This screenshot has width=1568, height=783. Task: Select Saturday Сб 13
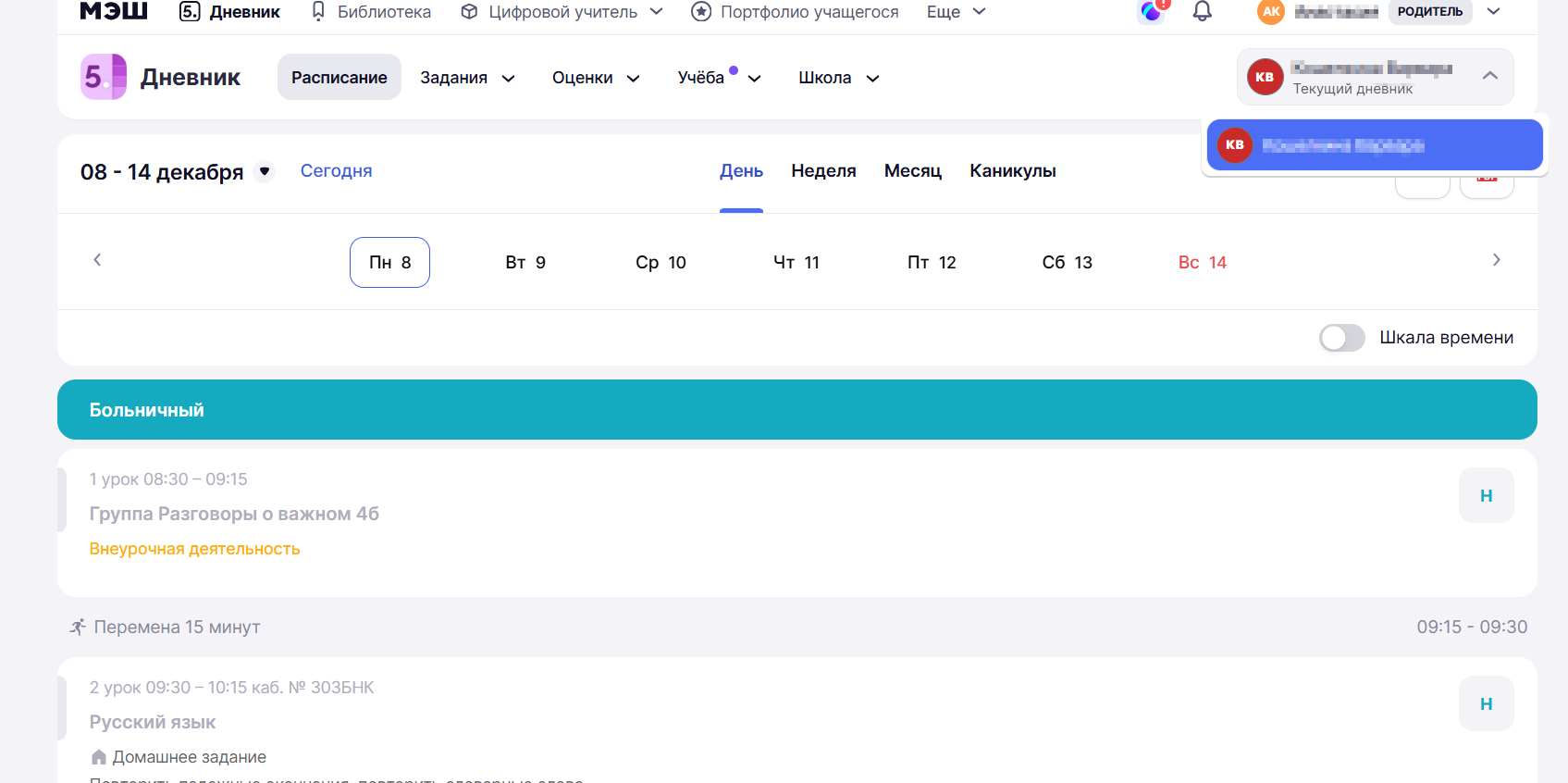(1068, 263)
